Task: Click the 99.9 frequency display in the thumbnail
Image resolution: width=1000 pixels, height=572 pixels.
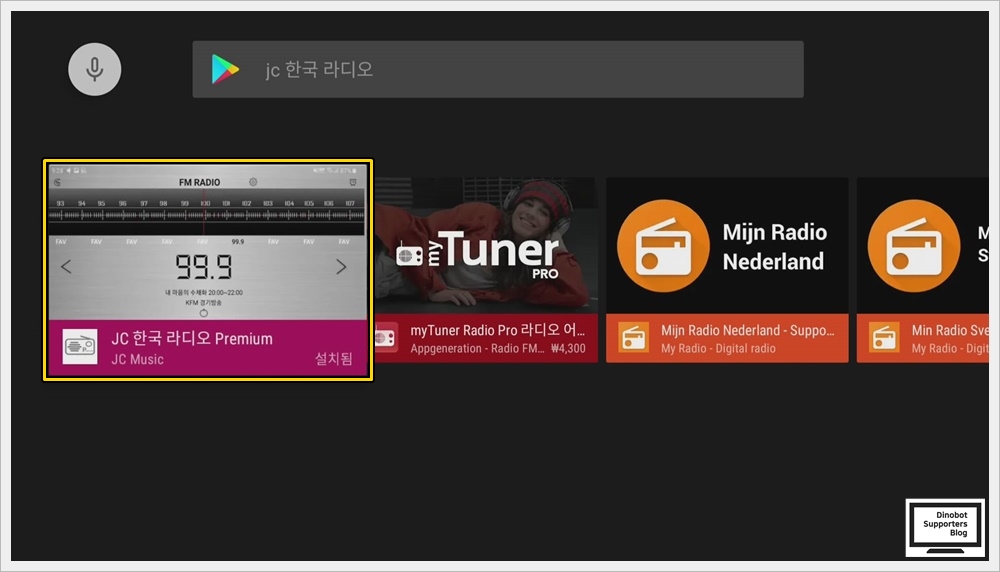Action: tap(204, 267)
